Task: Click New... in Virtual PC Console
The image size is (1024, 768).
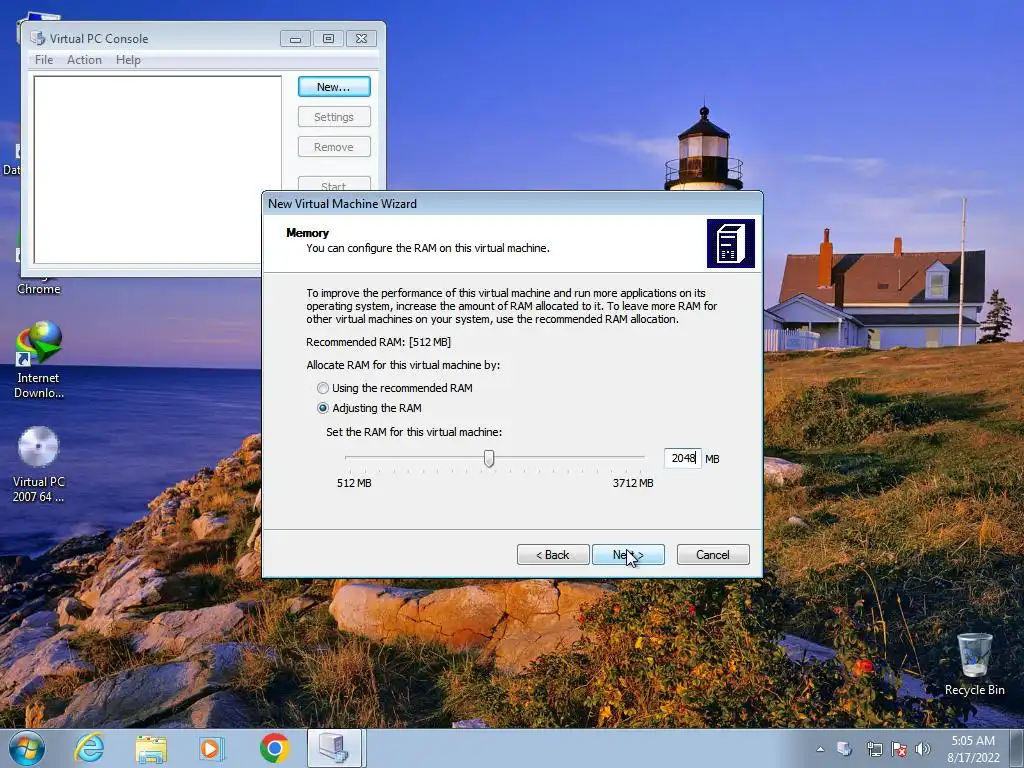Action: [x=334, y=87]
